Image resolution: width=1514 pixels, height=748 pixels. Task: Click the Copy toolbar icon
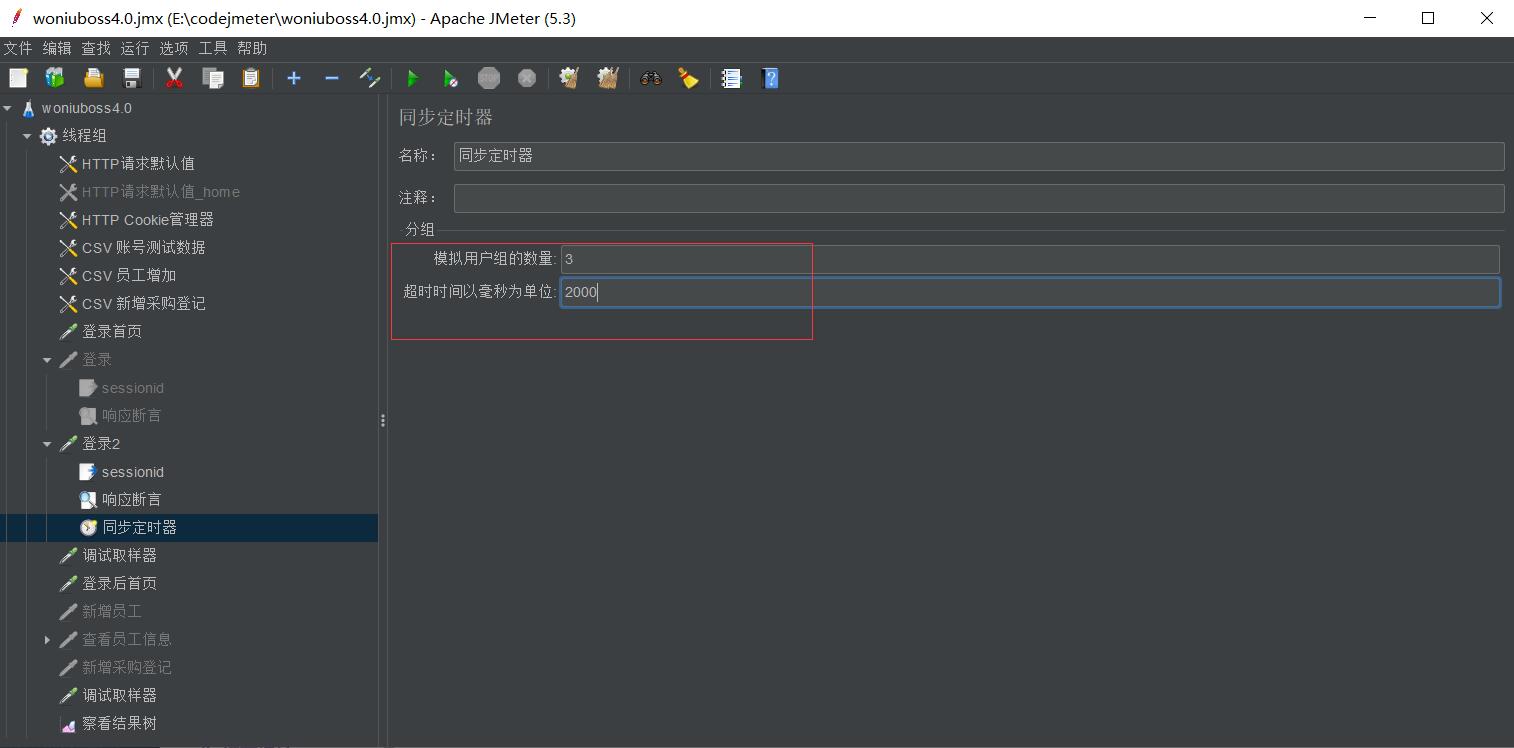[213, 78]
